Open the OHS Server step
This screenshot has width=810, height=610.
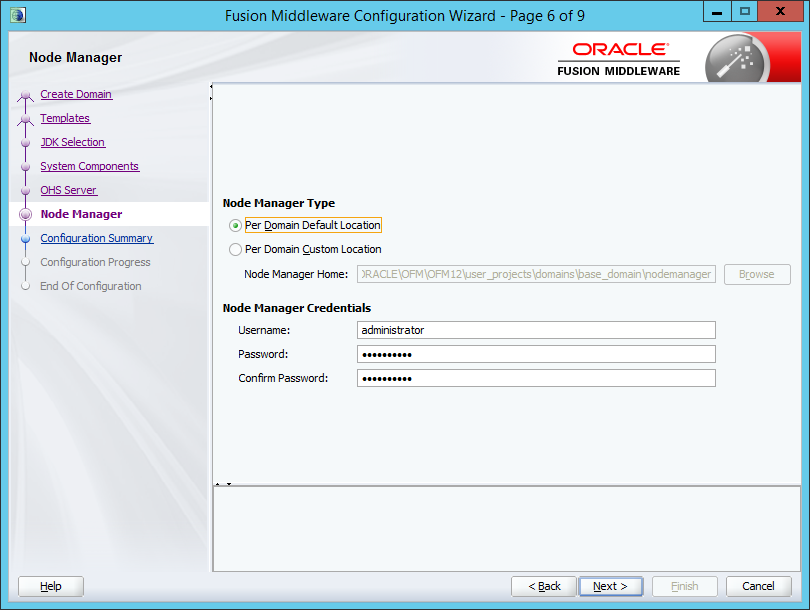68,190
